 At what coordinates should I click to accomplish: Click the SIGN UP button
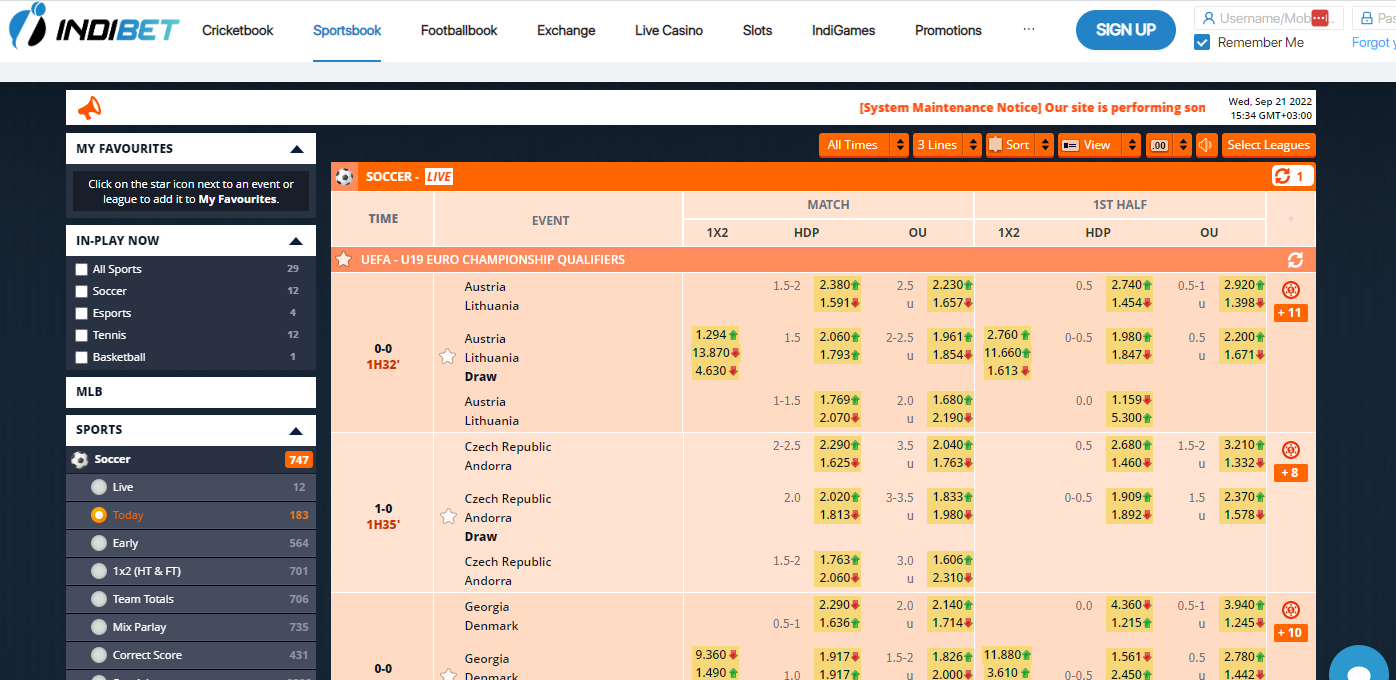[1125, 30]
